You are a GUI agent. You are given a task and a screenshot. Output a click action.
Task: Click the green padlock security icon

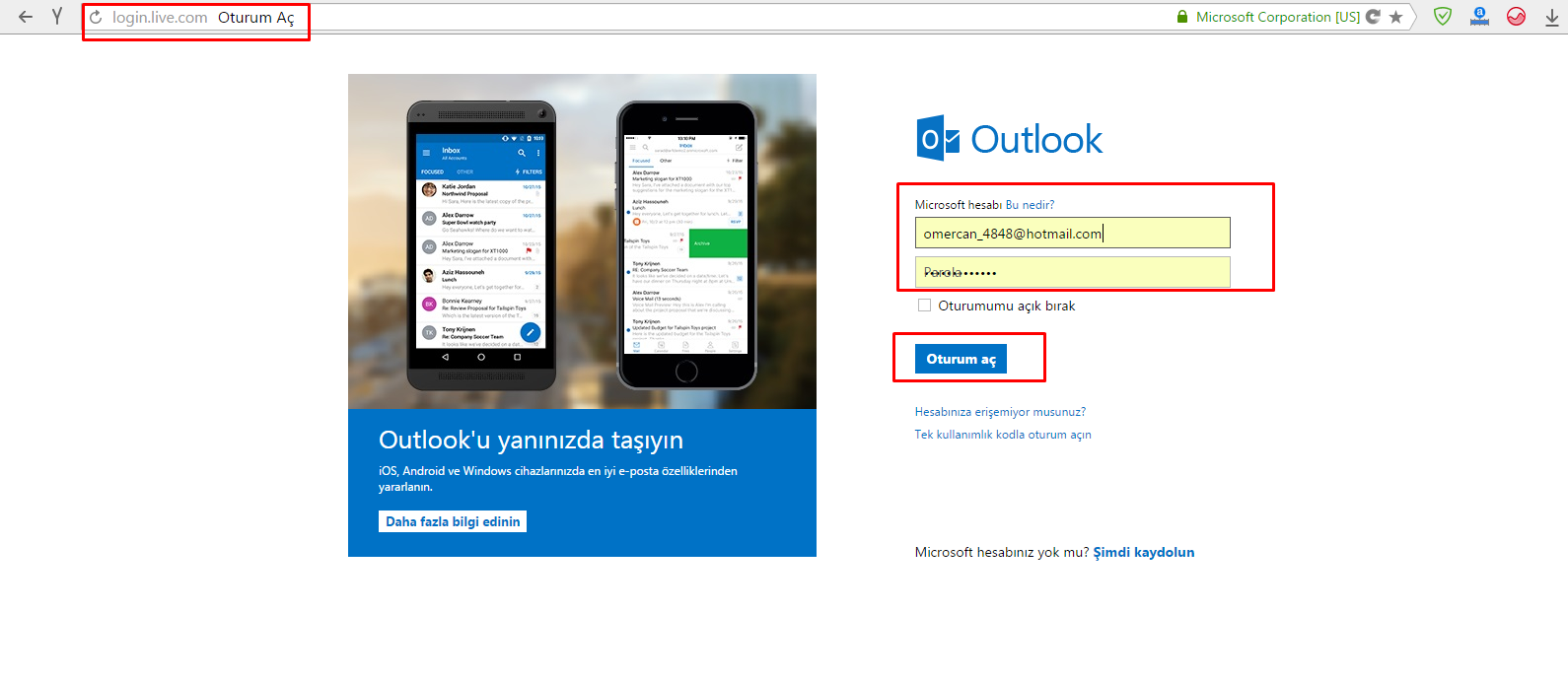point(1182,17)
